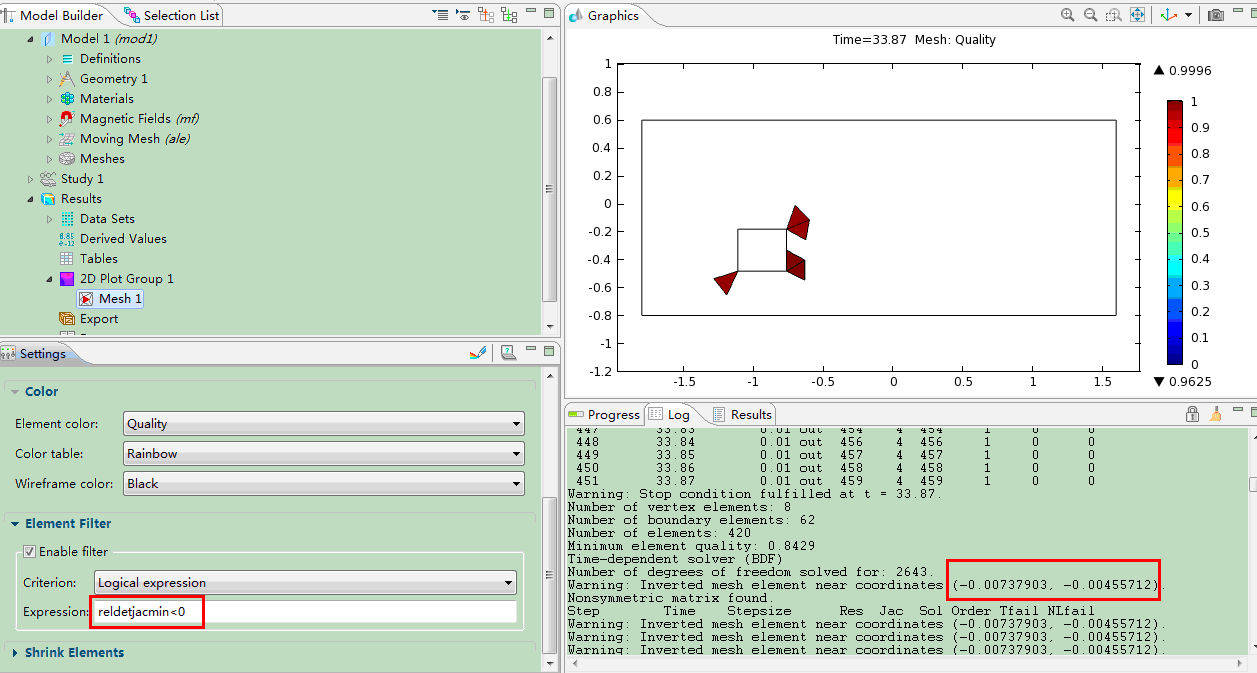This screenshot has width=1257, height=673.
Task: Activate the Zoom Box tool
Action: pyautogui.click(x=1113, y=15)
